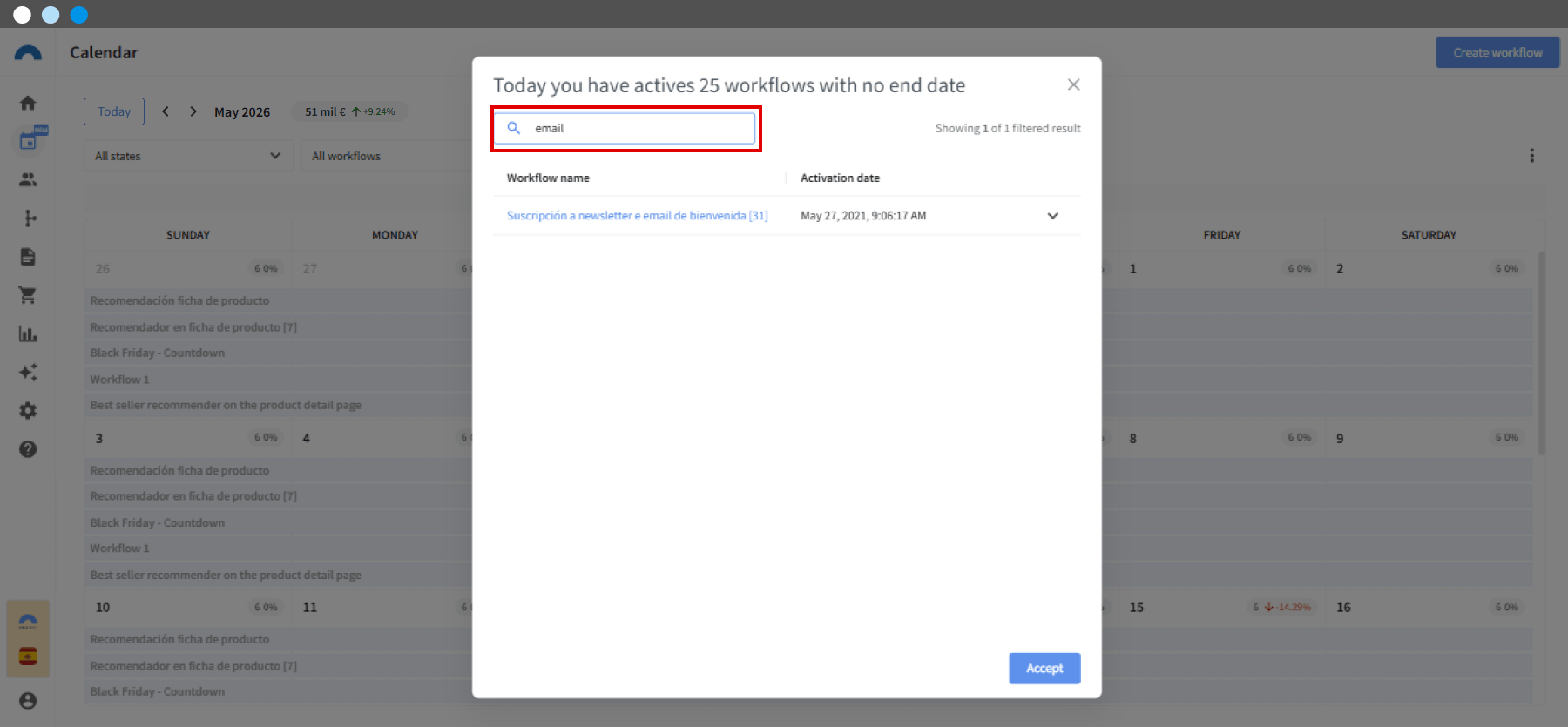
Task: Close the workflows dialog
Action: (x=1073, y=84)
